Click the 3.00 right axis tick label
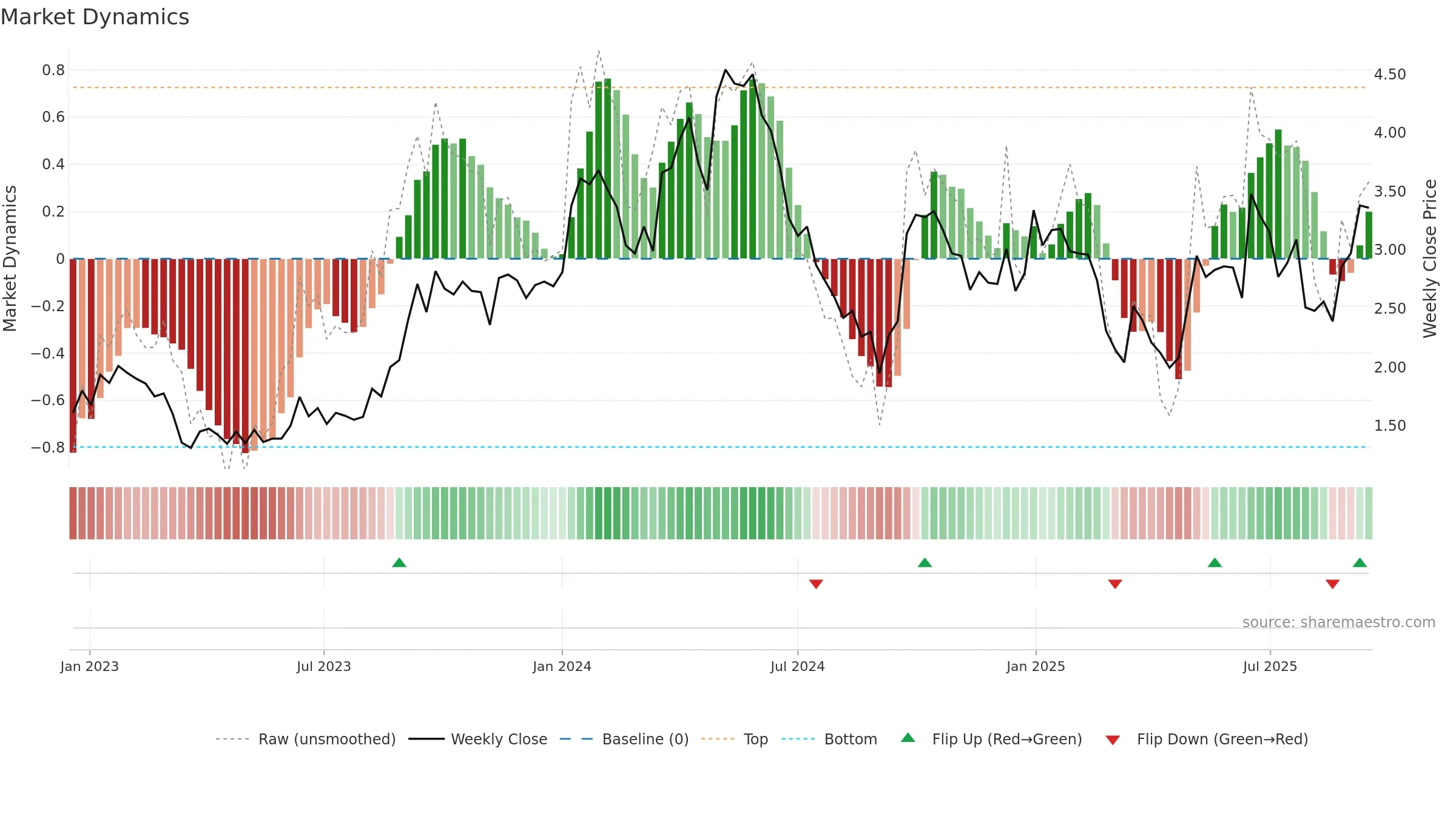 (x=1390, y=250)
